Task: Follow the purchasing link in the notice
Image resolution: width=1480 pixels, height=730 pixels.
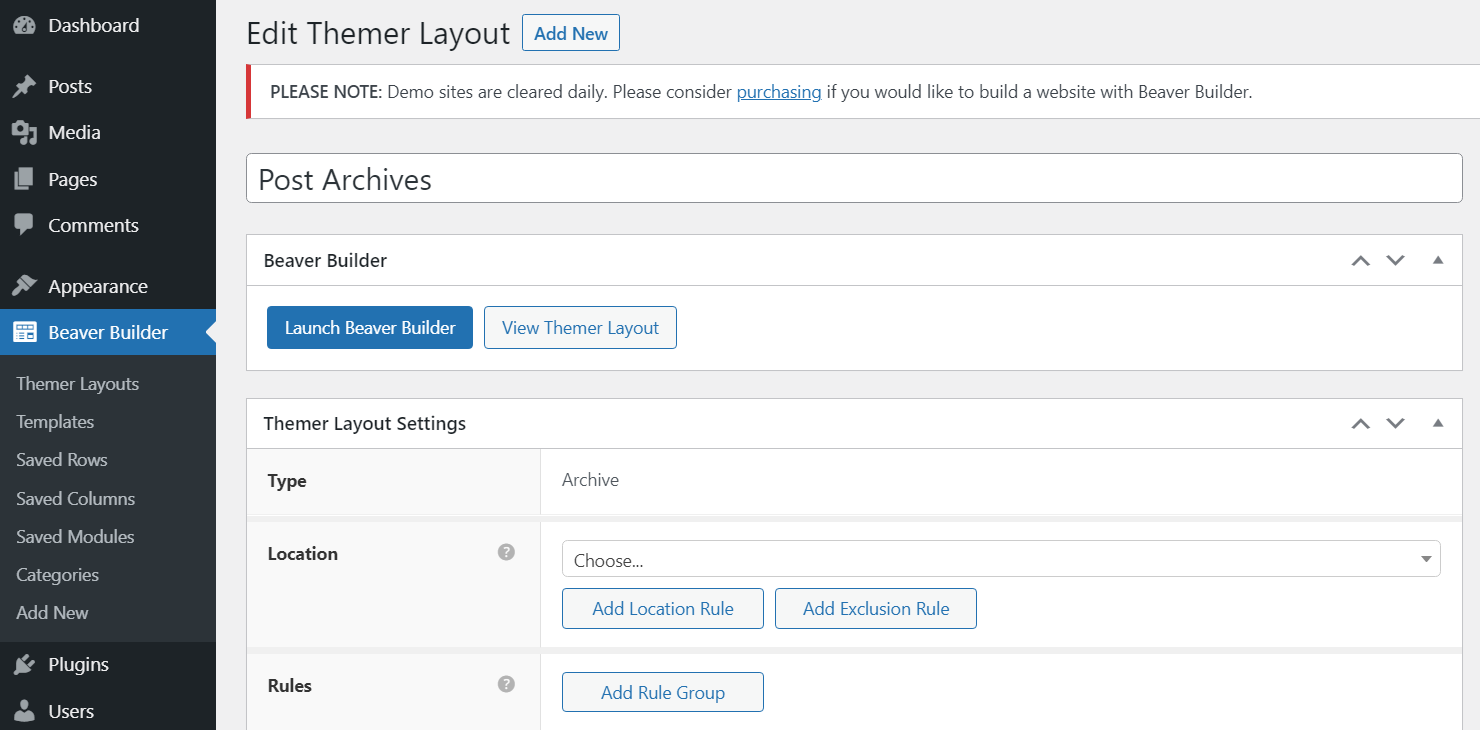Action: pos(779,91)
